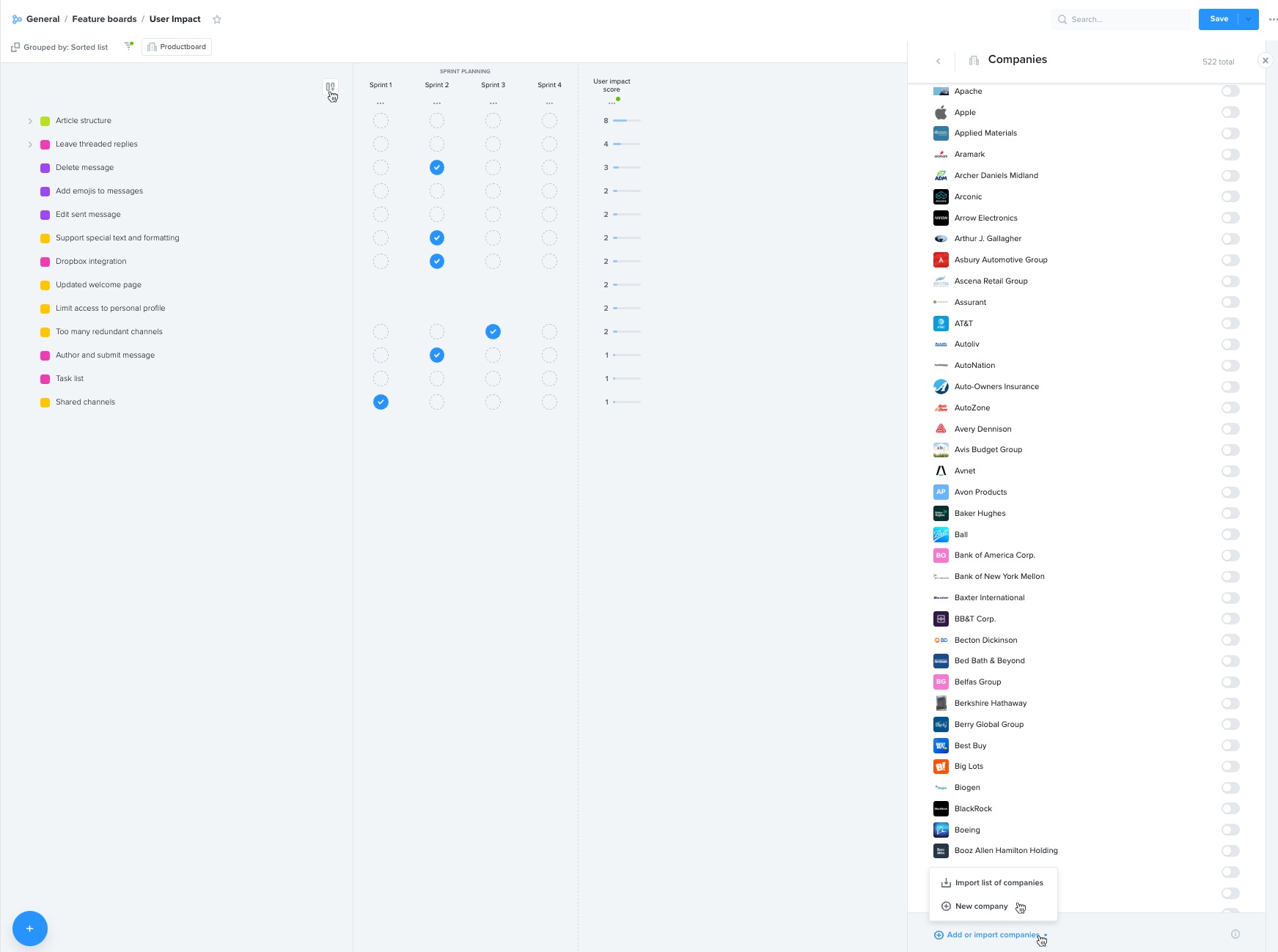Check Task list in Sprint 4

pyautogui.click(x=550, y=379)
